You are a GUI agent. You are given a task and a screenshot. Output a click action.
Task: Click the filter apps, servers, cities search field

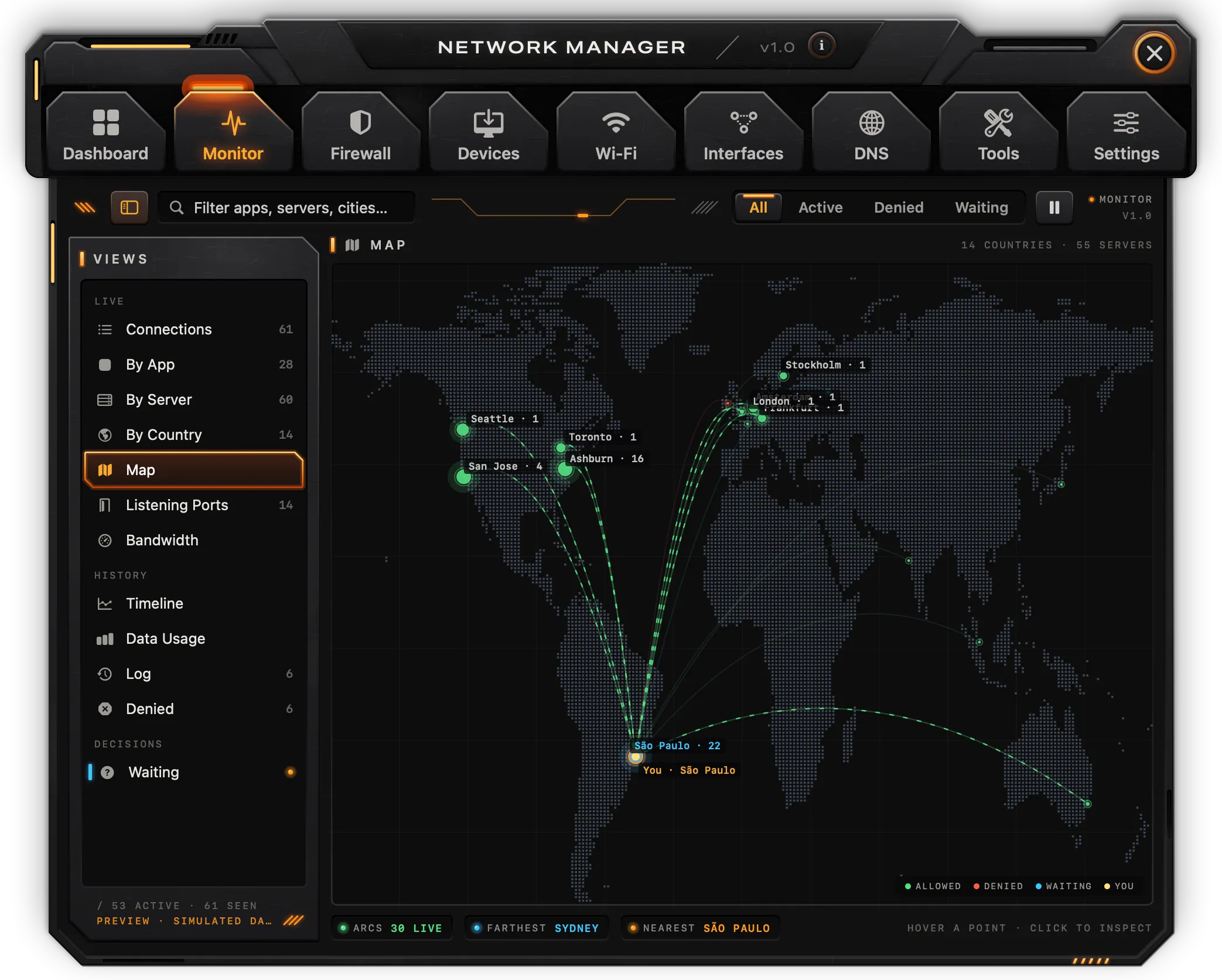coord(286,207)
